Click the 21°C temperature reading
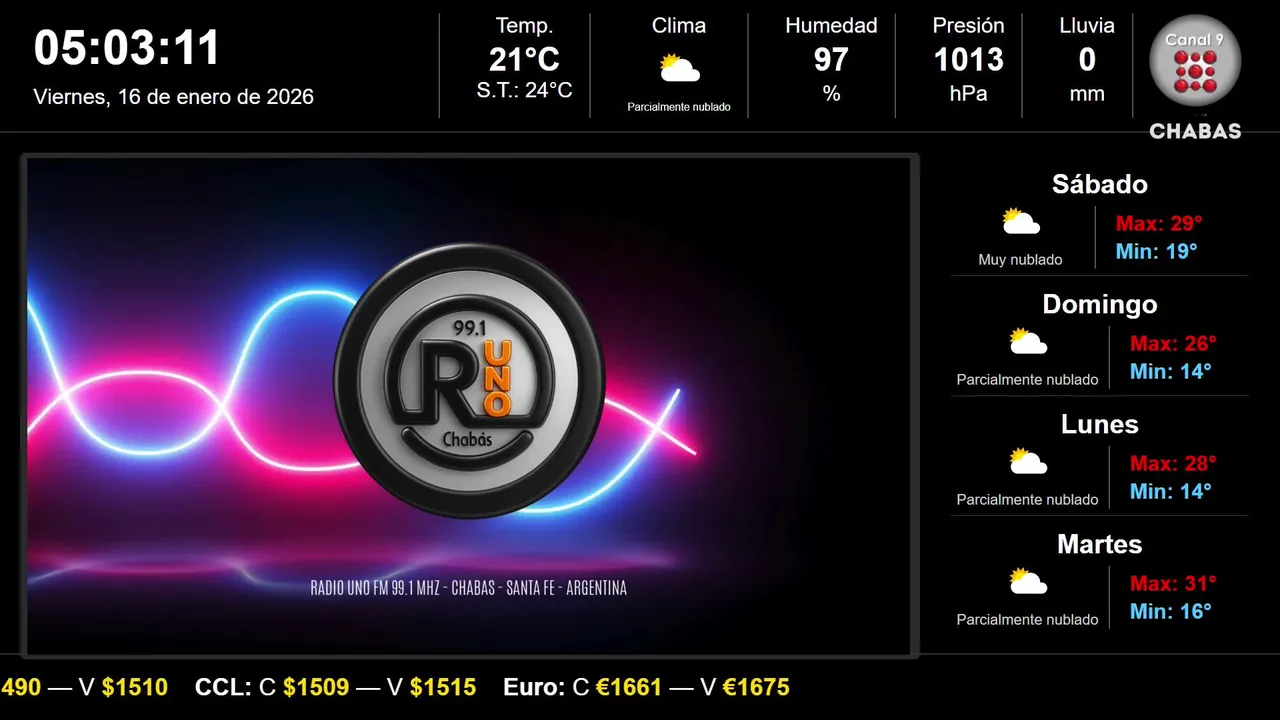Screen dimensions: 1280x720 pyautogui.click(x=524, y=60)
